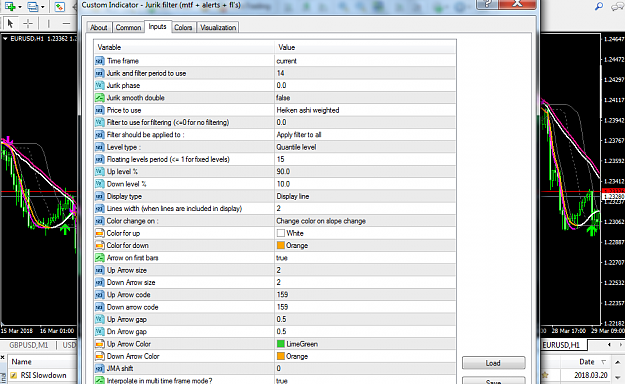The height and width of the screenshot is (384, 625).
Task: Click the Level type variable icon
Action: [100, 147]
